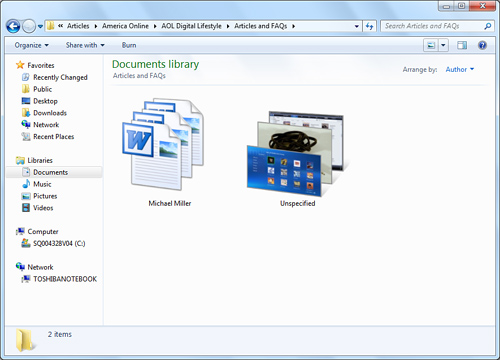Open the views options dropdown arrow
Viewport: 500px width, 360px height.
coord(443,45)
